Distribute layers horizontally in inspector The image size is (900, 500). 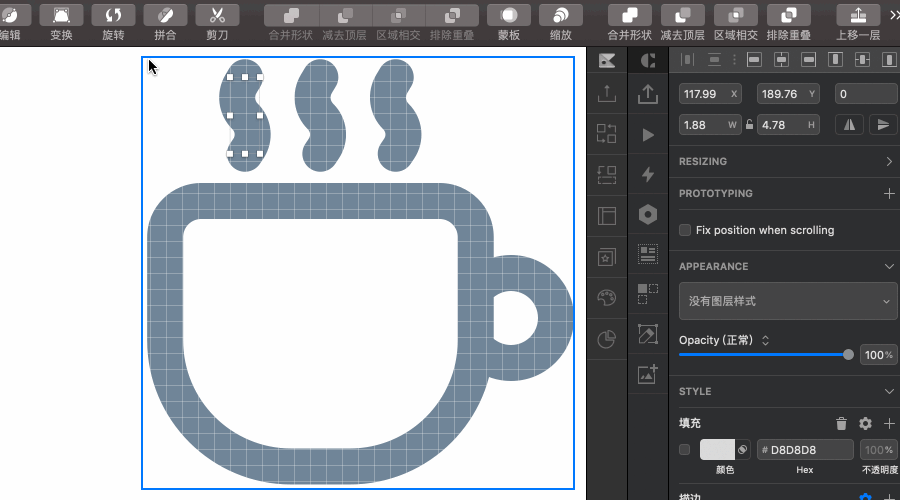[687, 60]
